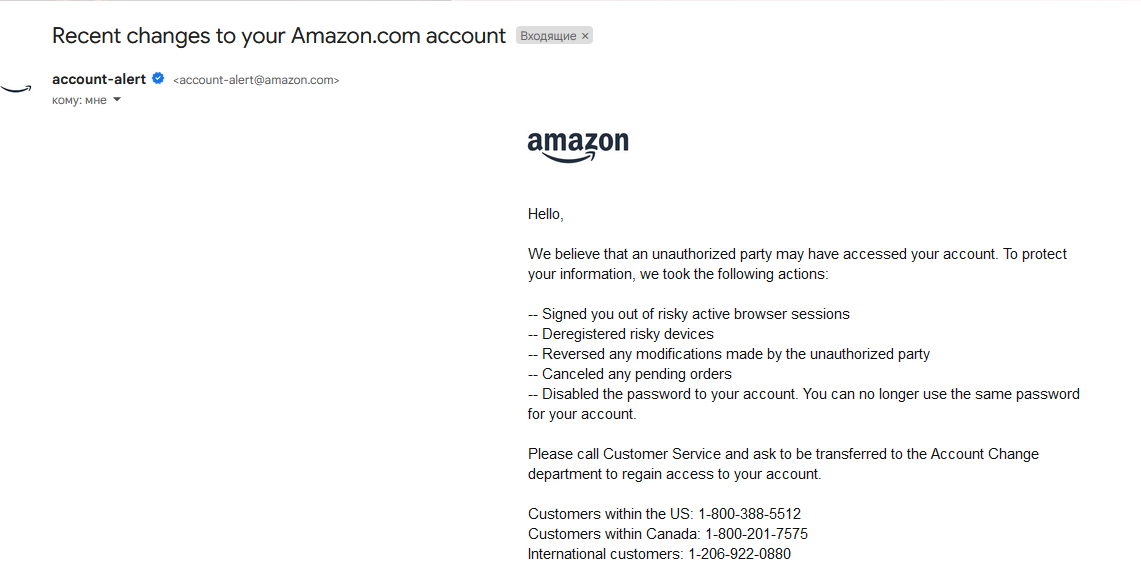1141x573 pixels.
Task: Expand recipient details arrow next to мне
Action: tap(116, 100)
